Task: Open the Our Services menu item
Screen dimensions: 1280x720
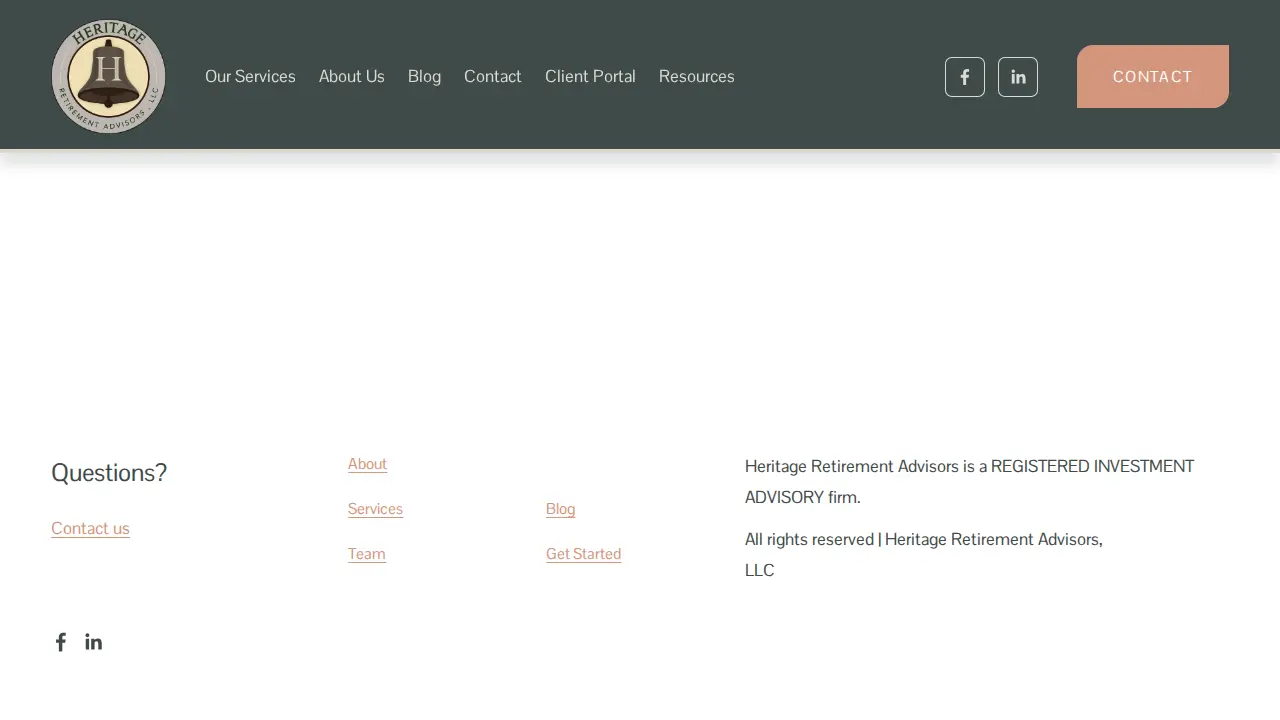Action: click(250, 76)
